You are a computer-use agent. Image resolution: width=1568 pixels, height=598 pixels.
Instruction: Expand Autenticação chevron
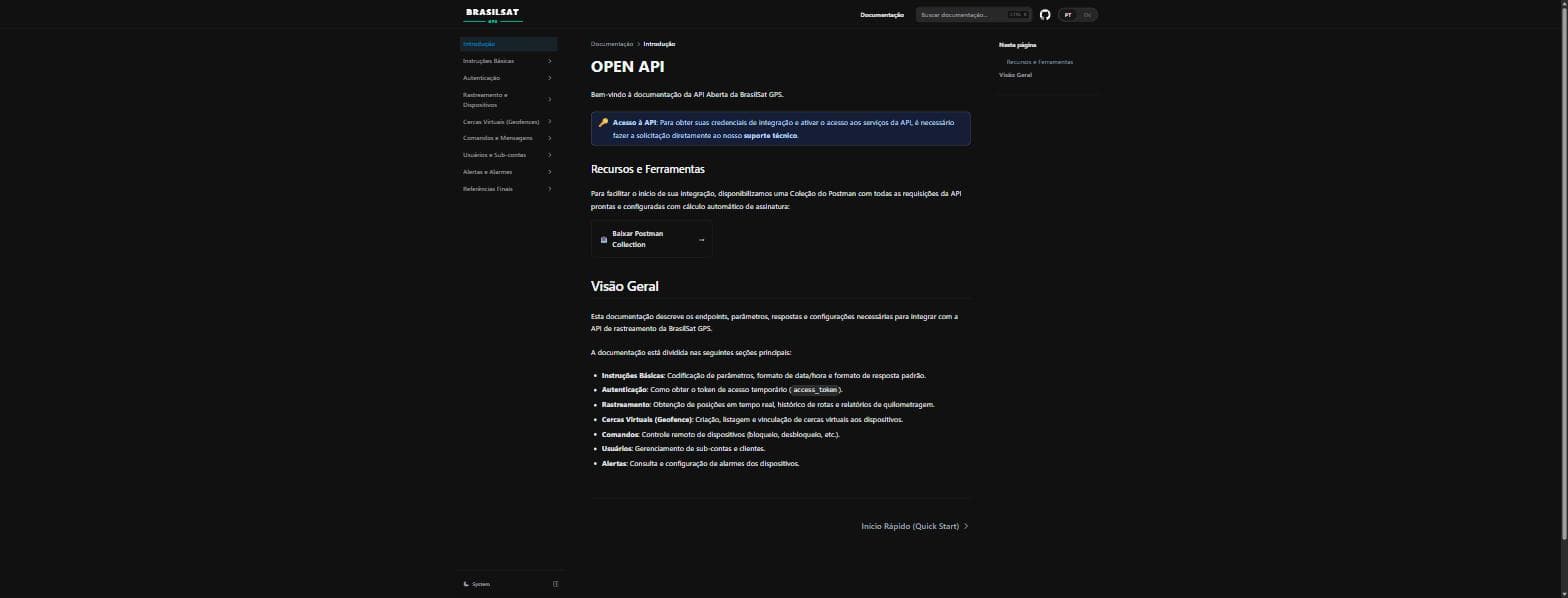coord(550,78)
